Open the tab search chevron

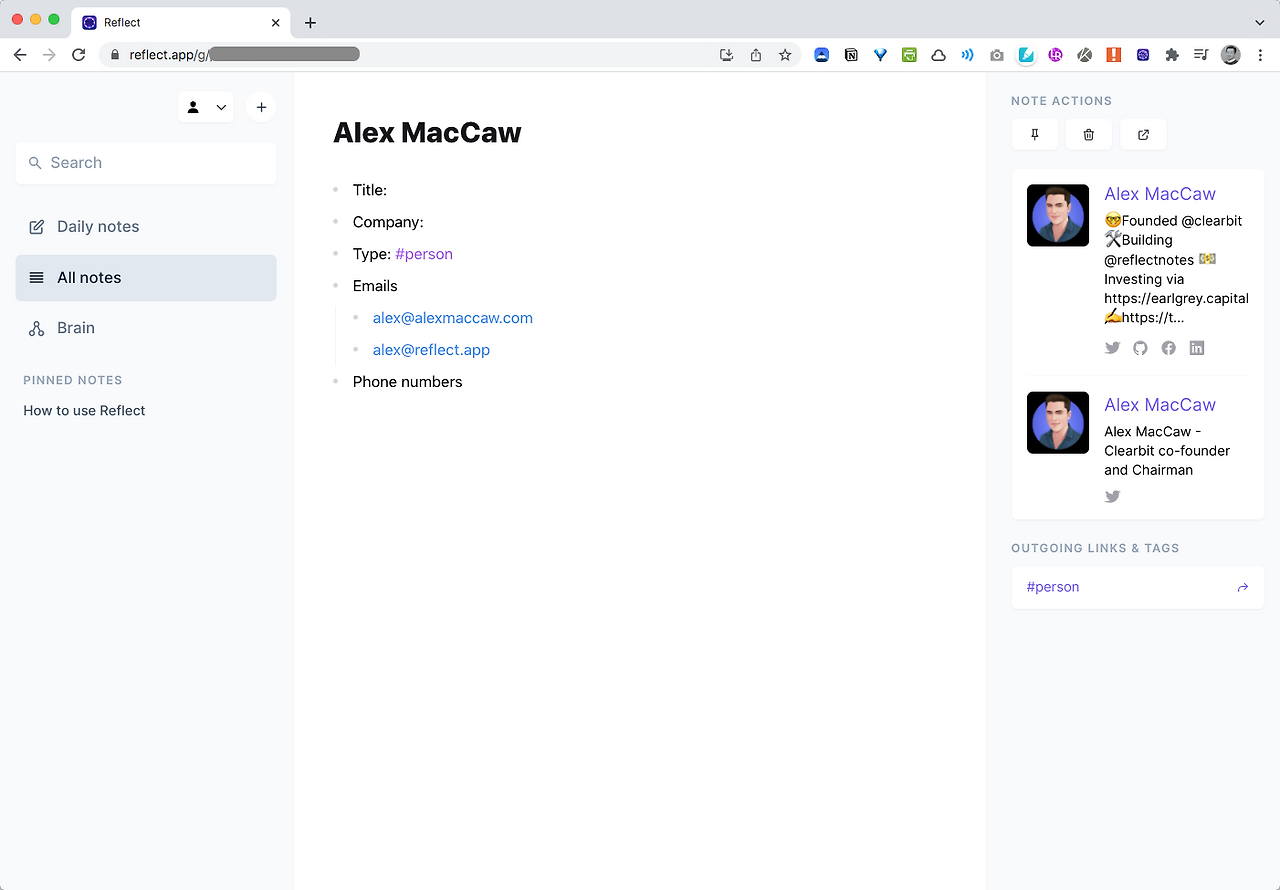1260,22
